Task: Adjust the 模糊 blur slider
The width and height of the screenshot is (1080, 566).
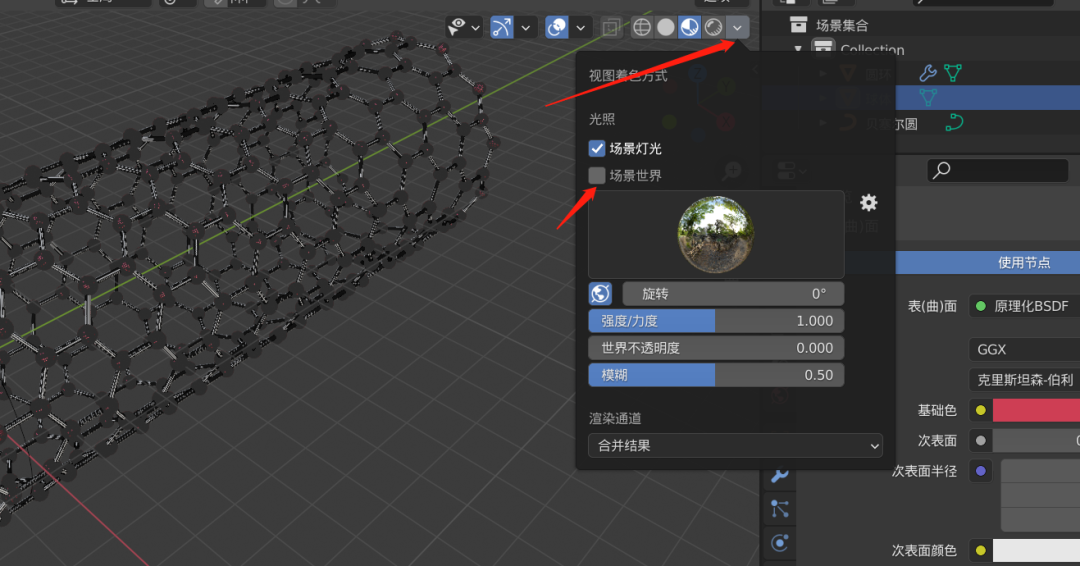Action: (716, 375)
